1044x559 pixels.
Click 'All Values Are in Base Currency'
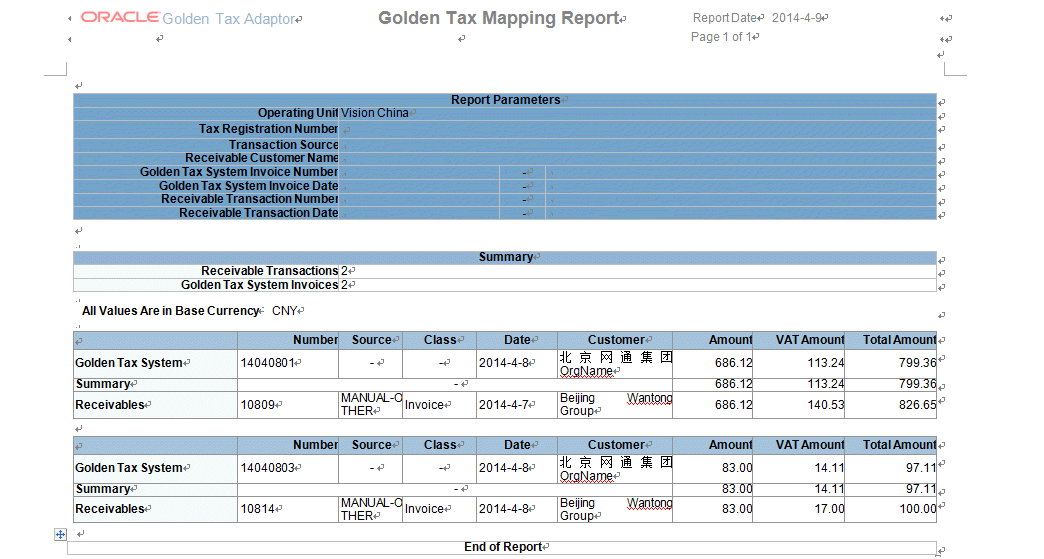point(170,311)
